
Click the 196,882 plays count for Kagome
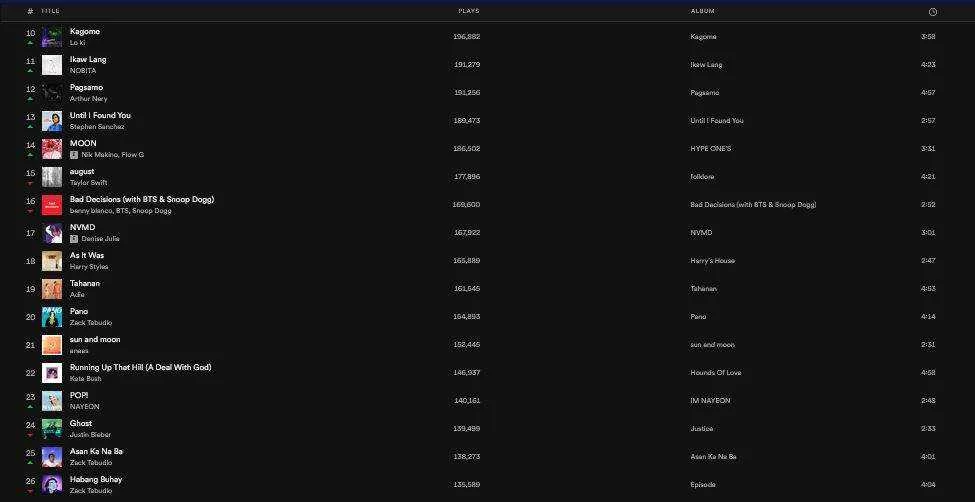[x=466, y=37]
